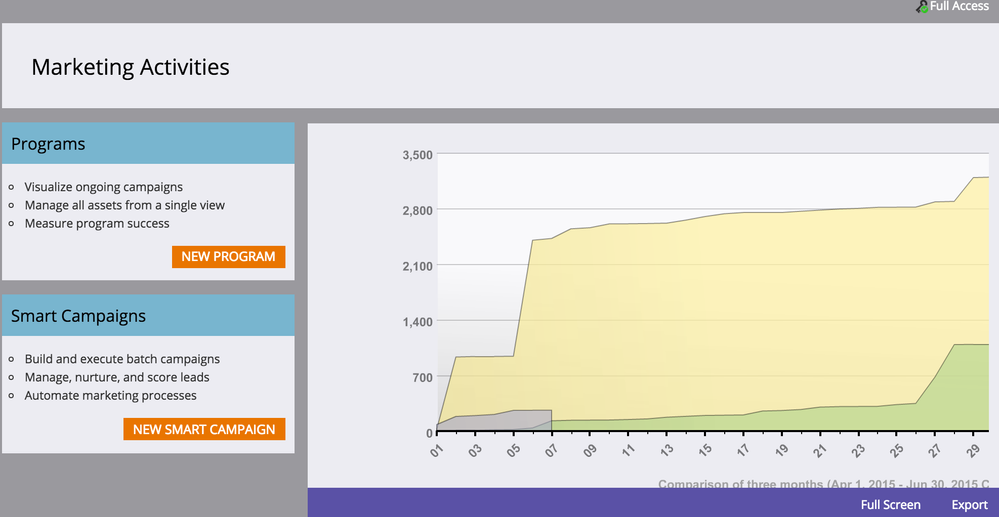Viewport: 999px width, 517px height.
Task: Click the Full Access label
Action: point(959,6)
